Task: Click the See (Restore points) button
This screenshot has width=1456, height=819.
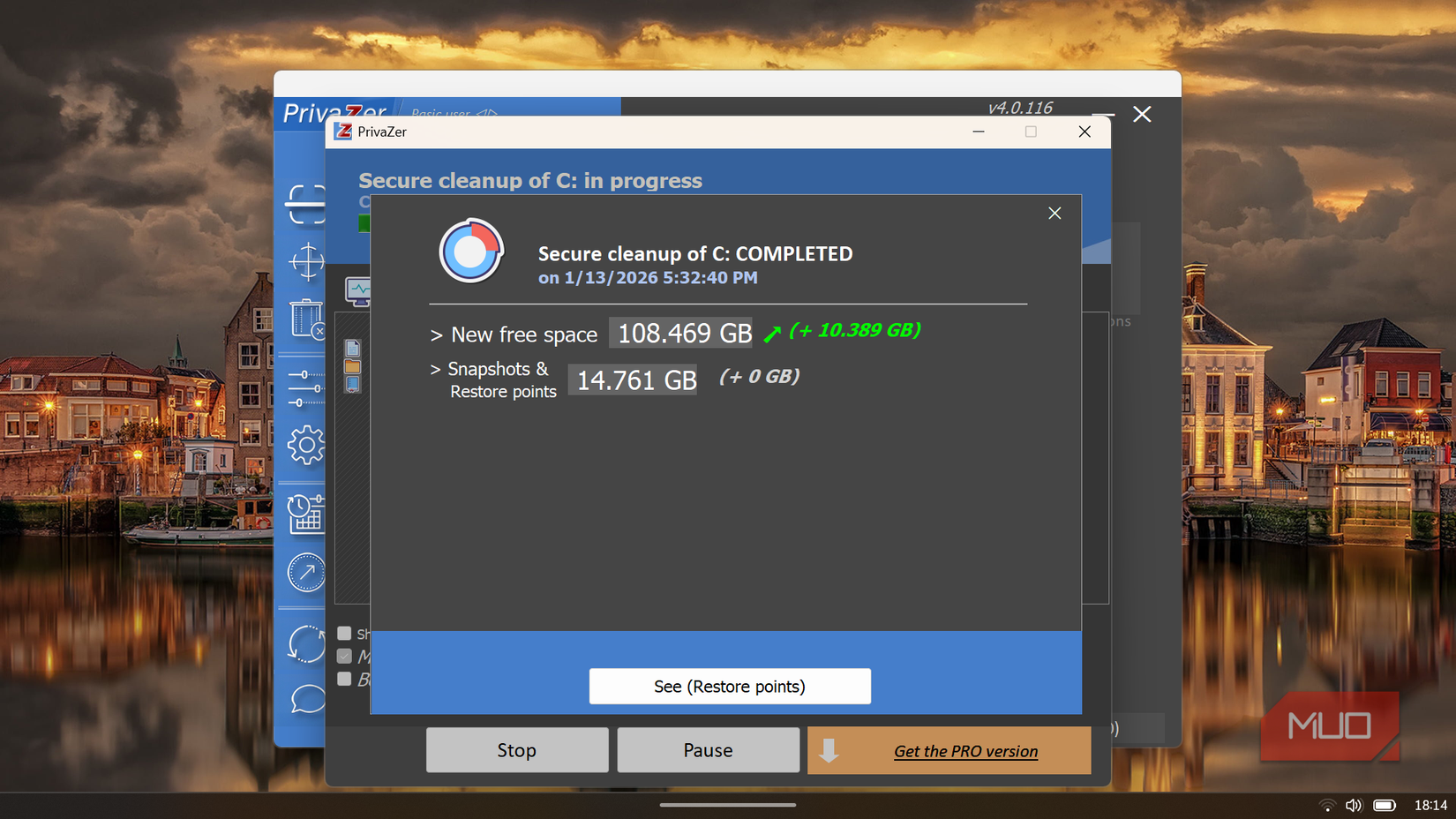Action: (x=730, y=686)
